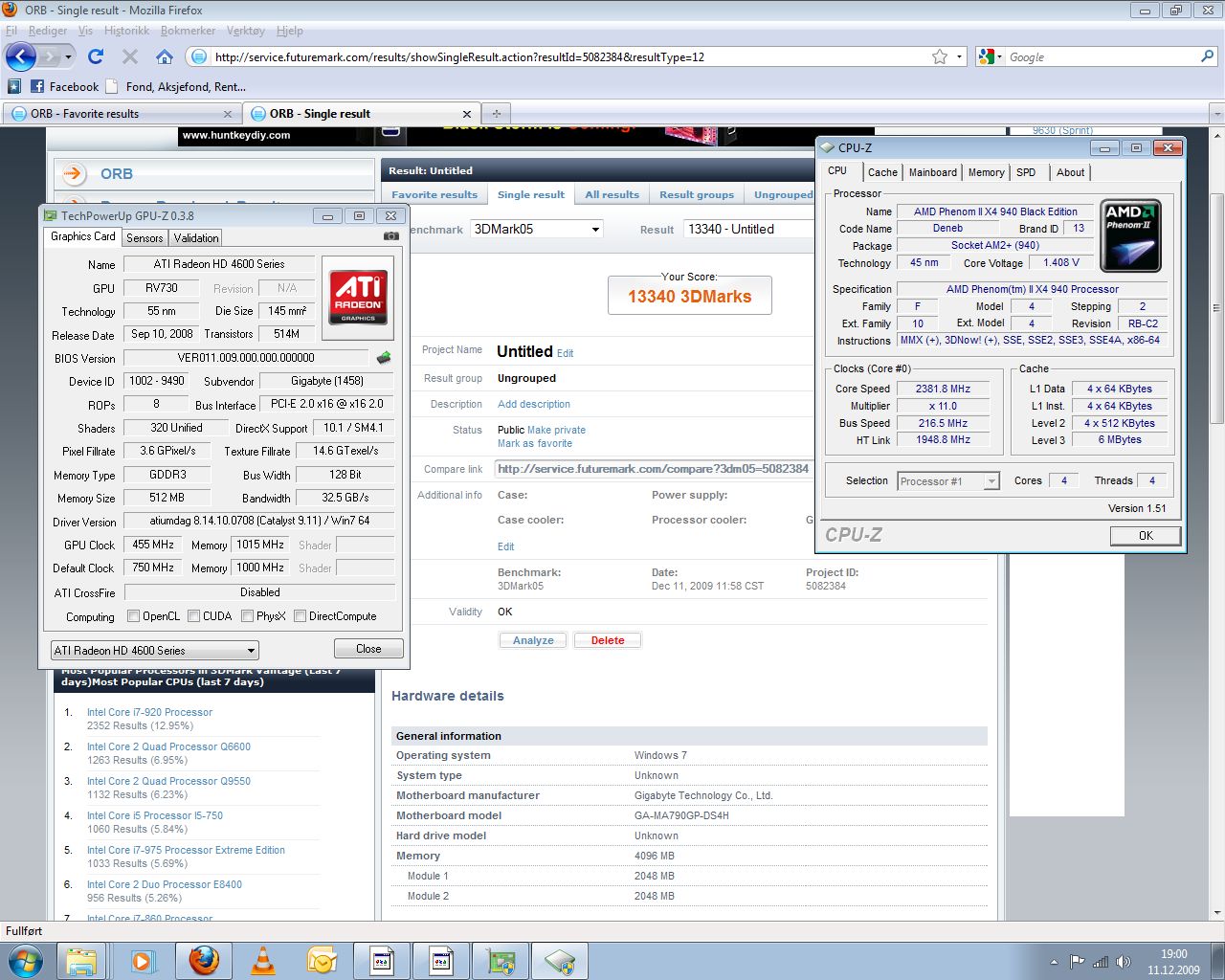Screen dimensions: 1225x980
Task: Take GPU-Z screenshot with camera icon
Action: [390, 235]
